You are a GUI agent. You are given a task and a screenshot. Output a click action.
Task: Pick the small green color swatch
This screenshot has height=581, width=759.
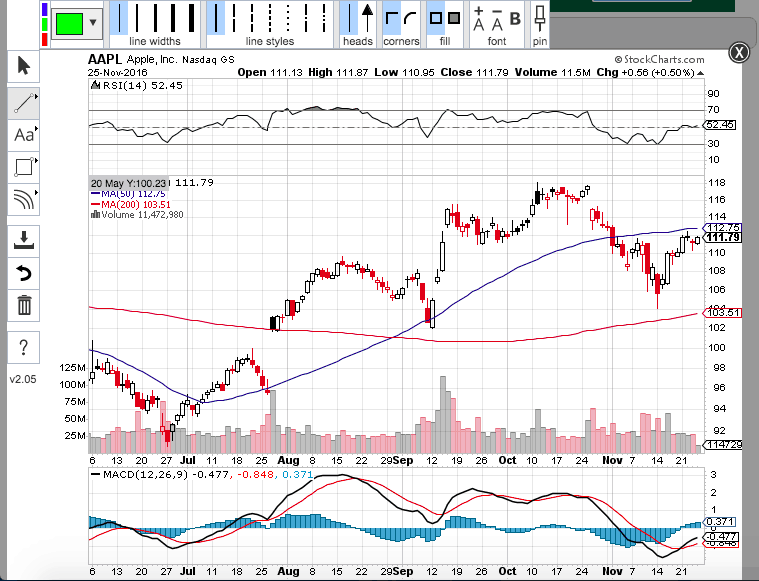pos(45,24)
